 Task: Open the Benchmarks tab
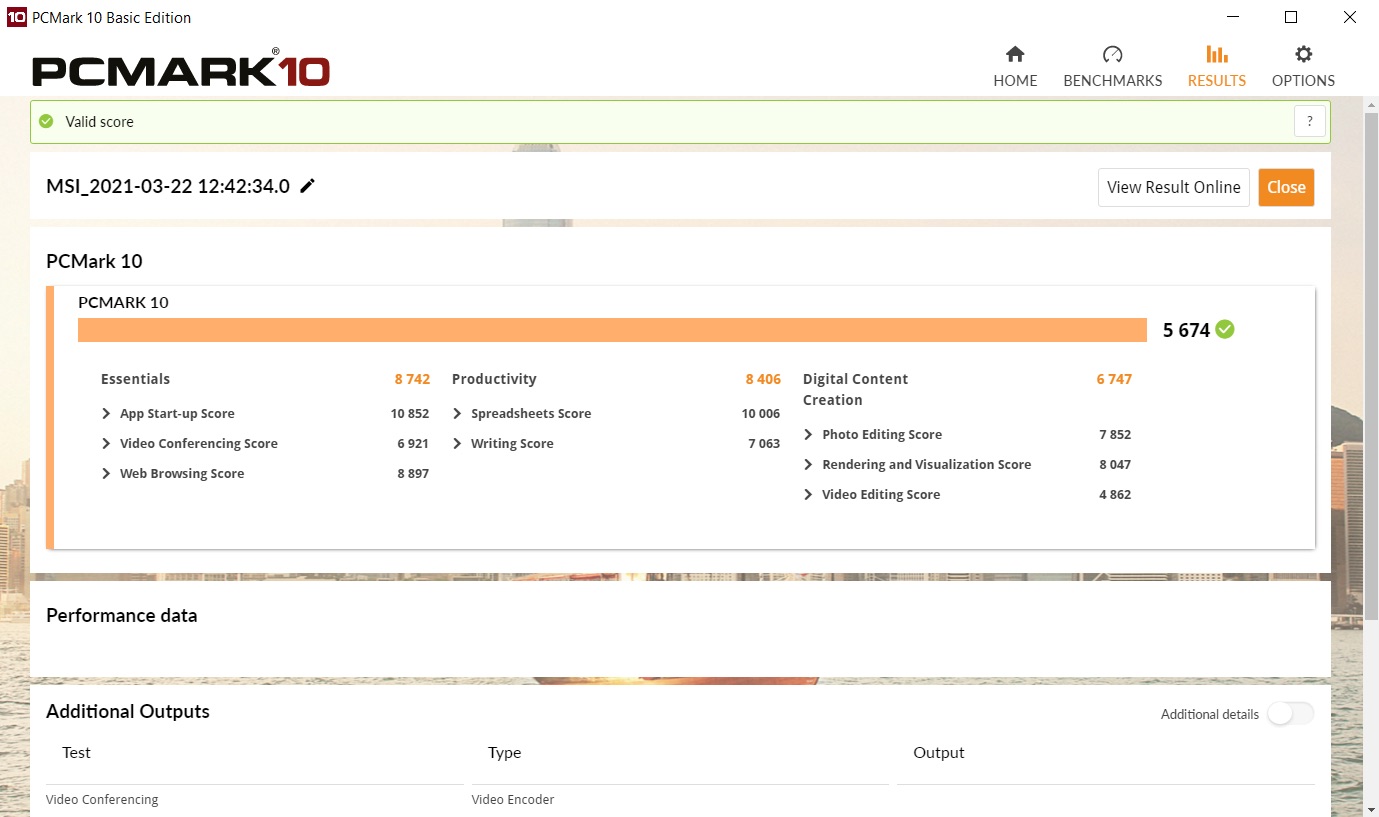coord(1112,66)
